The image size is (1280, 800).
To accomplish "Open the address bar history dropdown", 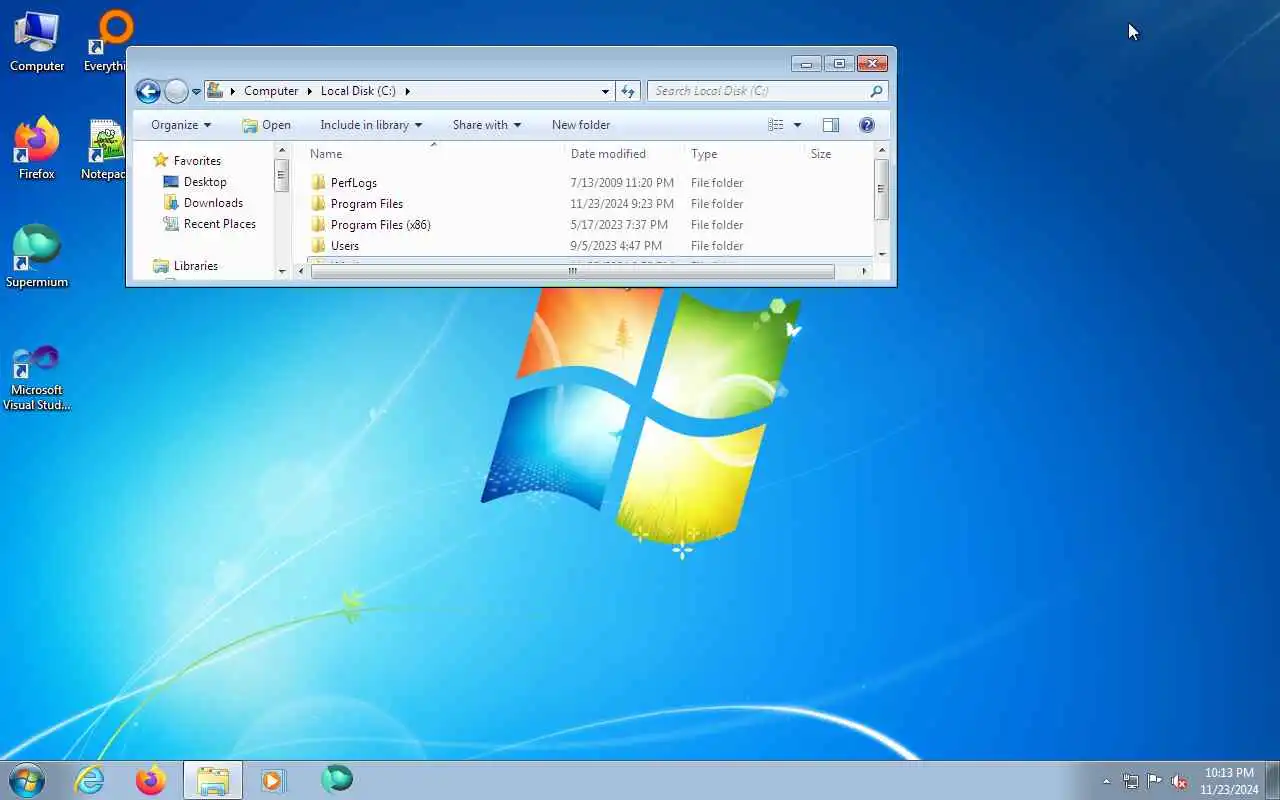I will click(605, 91).
